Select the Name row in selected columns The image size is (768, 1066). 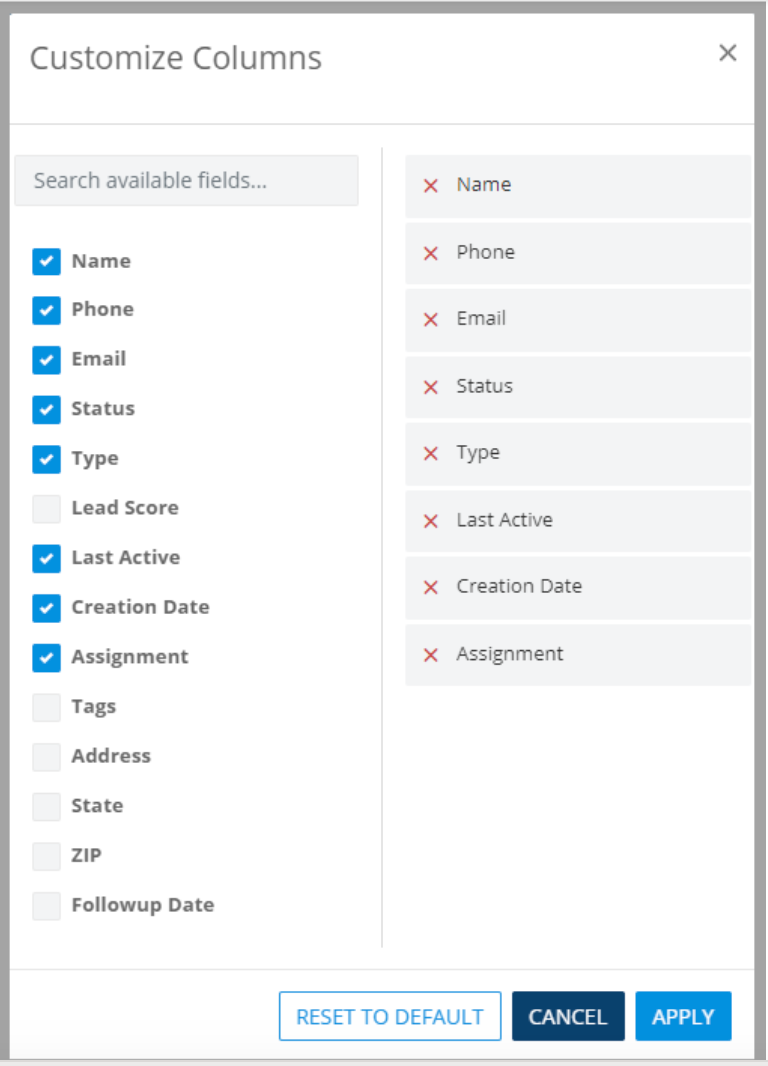pyautogui.click(x=578, y=186)
